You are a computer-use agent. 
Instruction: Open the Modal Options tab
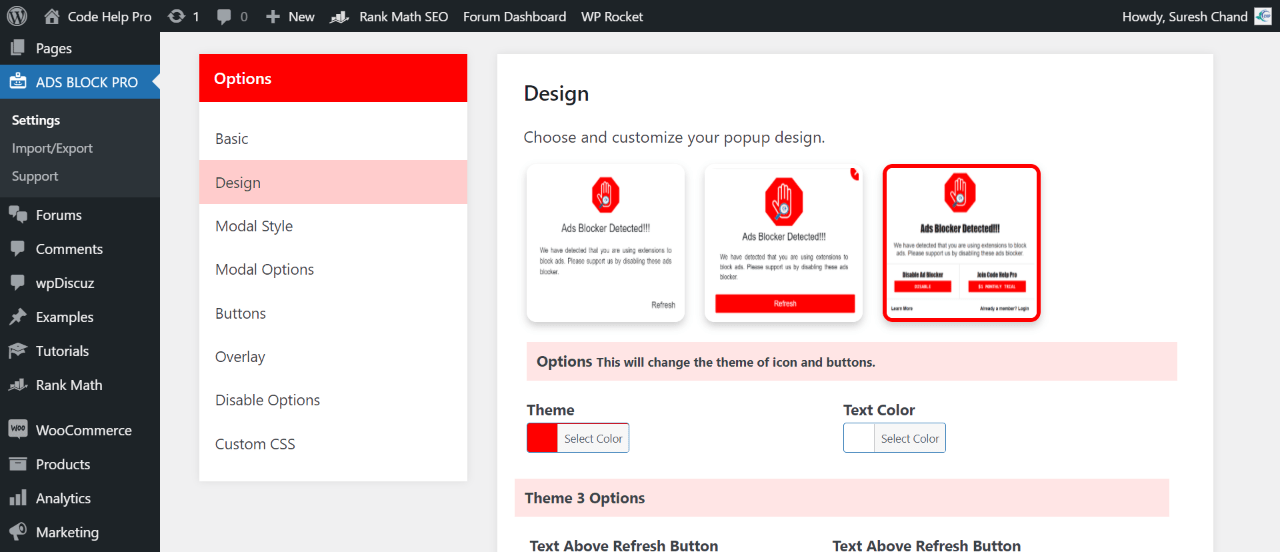pos(333,269)
